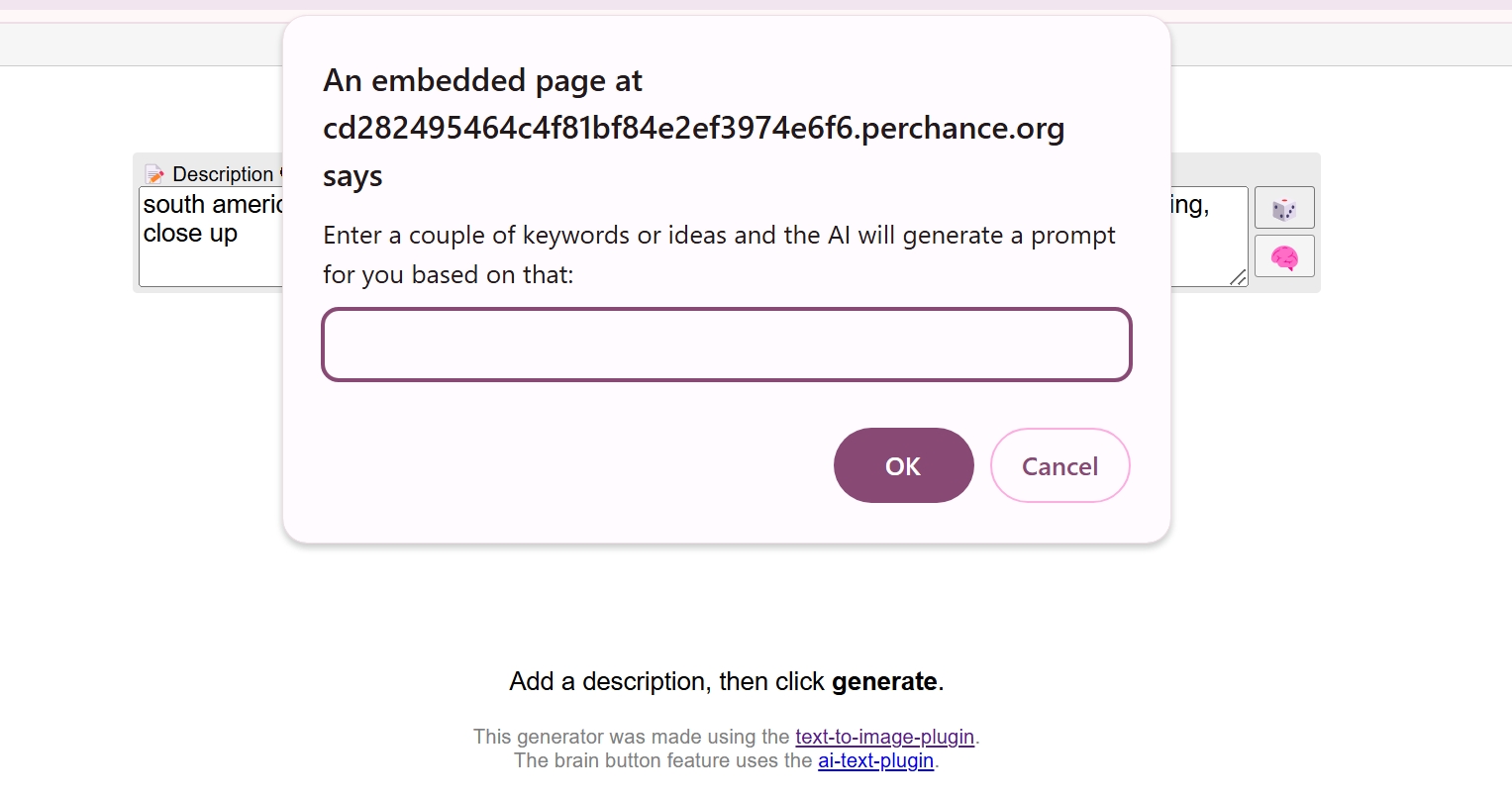Confirm the prompt dialog with OK
This screenshot has height=799, width=1512.
tap(903, 465)
